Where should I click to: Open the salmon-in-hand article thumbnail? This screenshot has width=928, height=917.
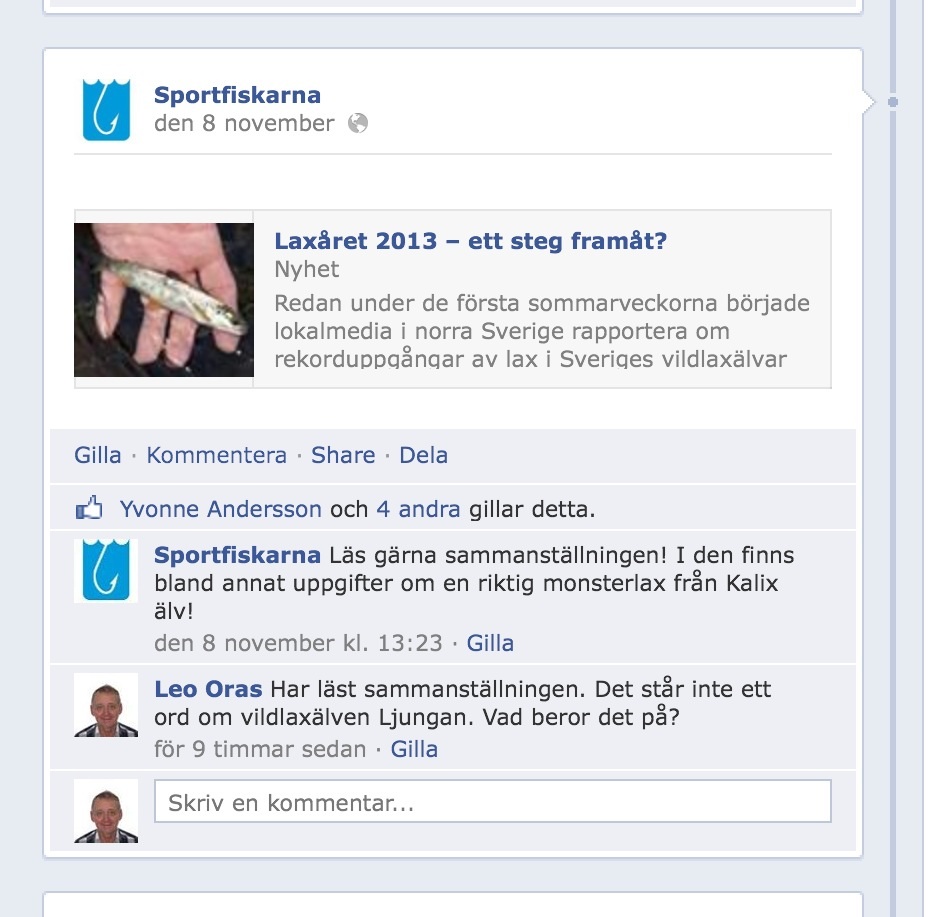164,300
